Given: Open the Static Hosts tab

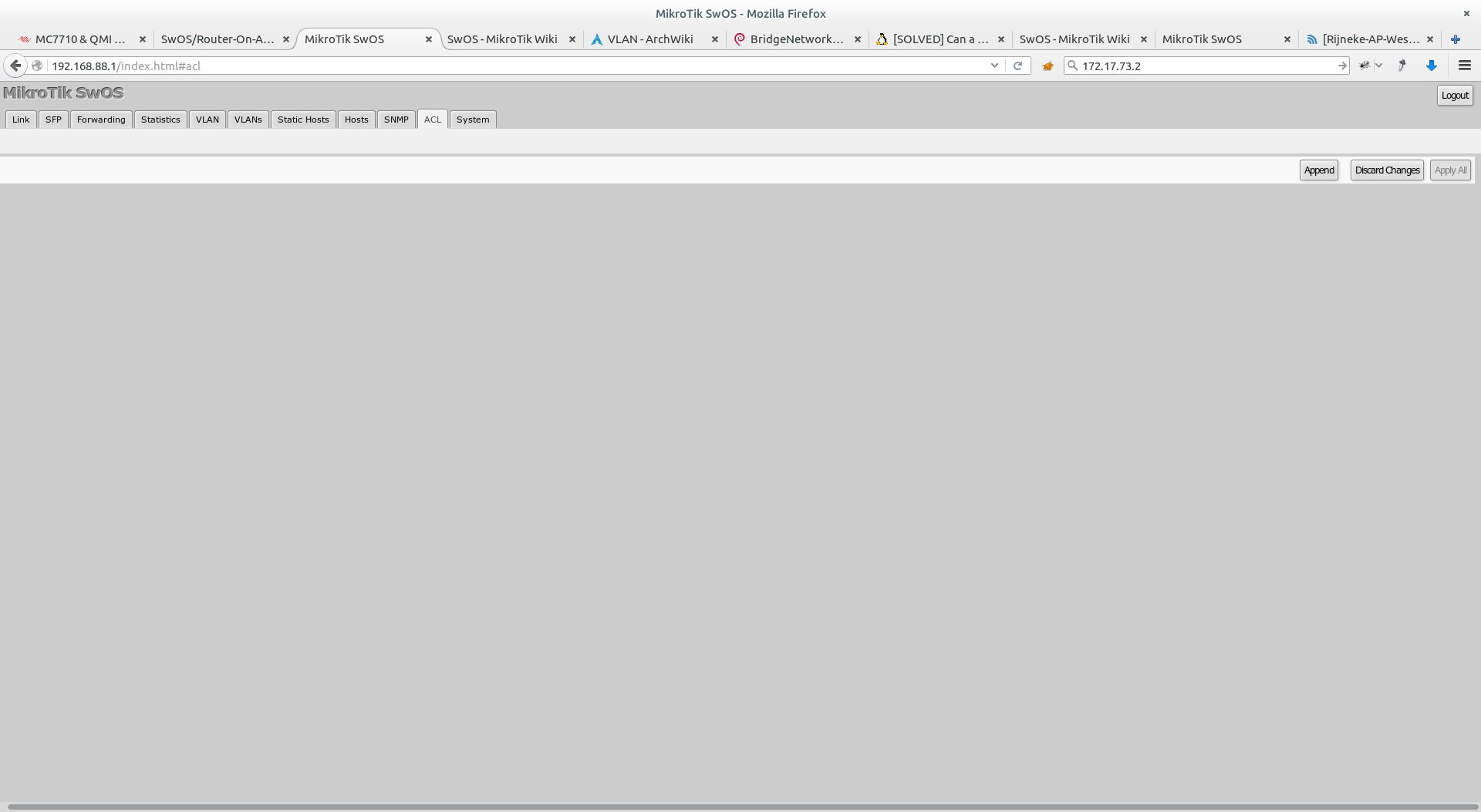Looking at the screenshot, I should click(303, 120).
